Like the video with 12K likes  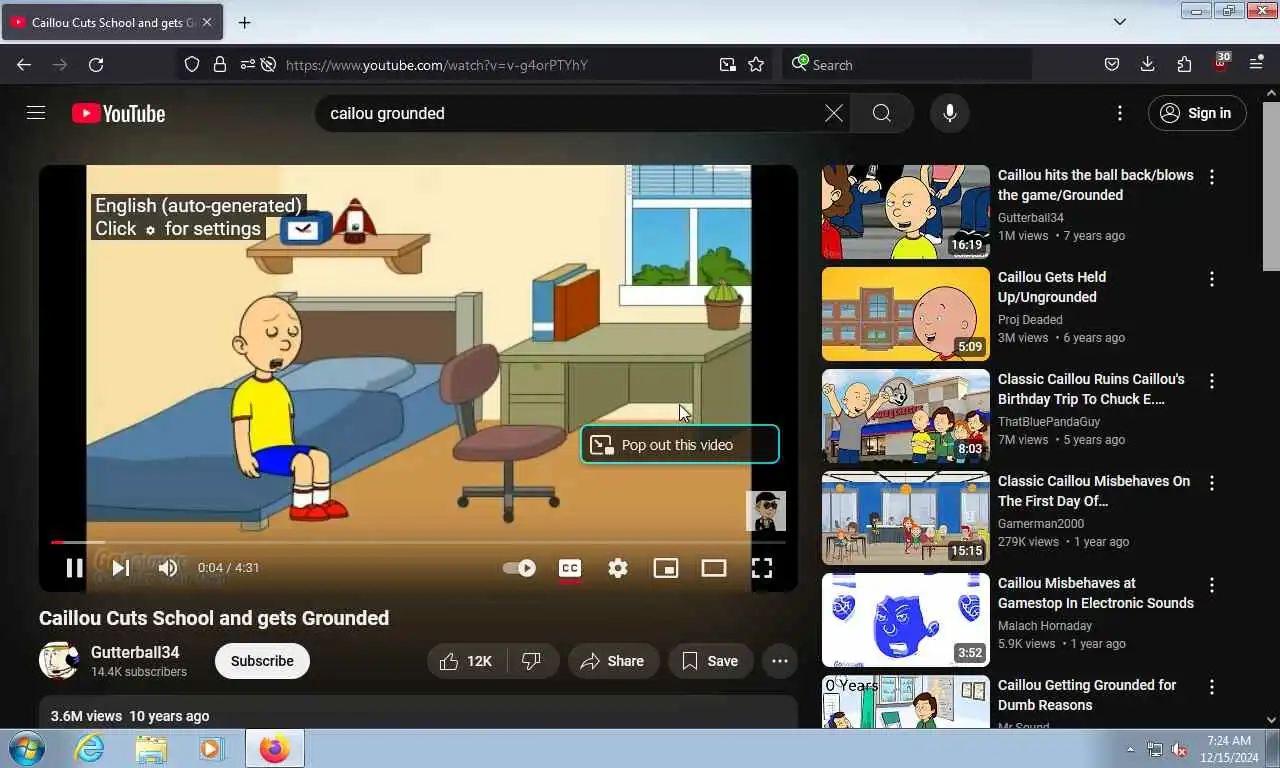pos(467,661)
